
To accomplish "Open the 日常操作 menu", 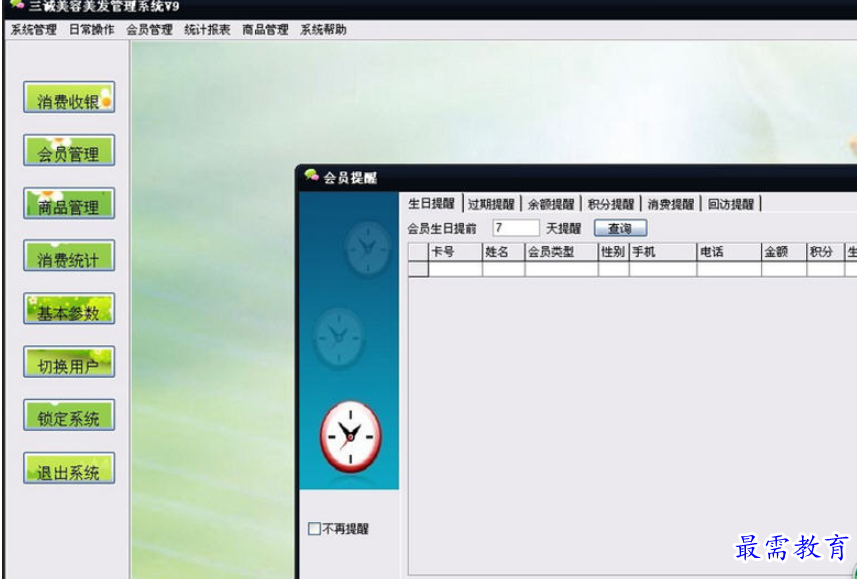I will tap(92, 30).
